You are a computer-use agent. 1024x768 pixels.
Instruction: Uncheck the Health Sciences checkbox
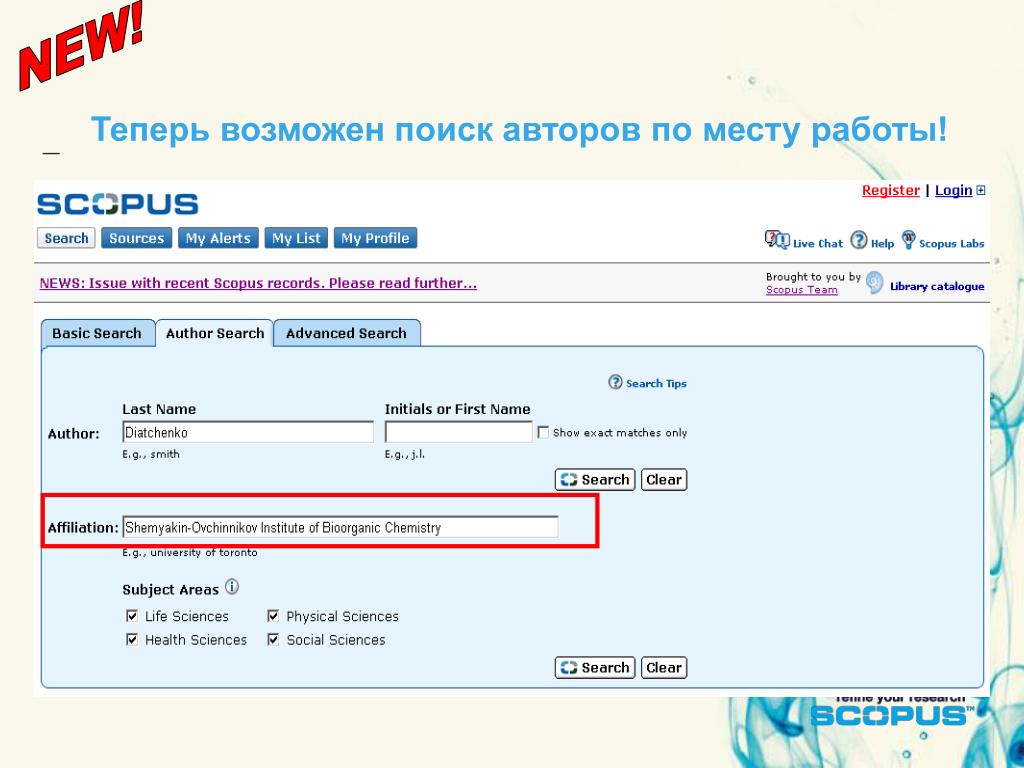[x=132, y=639]
